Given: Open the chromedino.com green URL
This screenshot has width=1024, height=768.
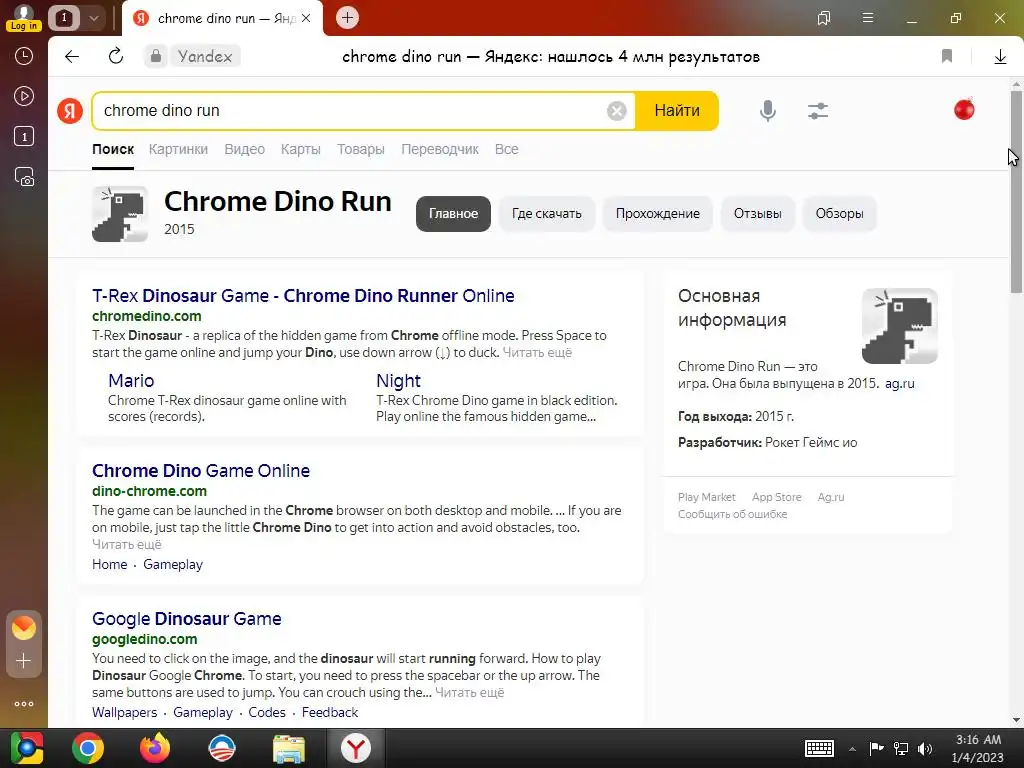Looking at the screenshot, I should click(147, 316).
